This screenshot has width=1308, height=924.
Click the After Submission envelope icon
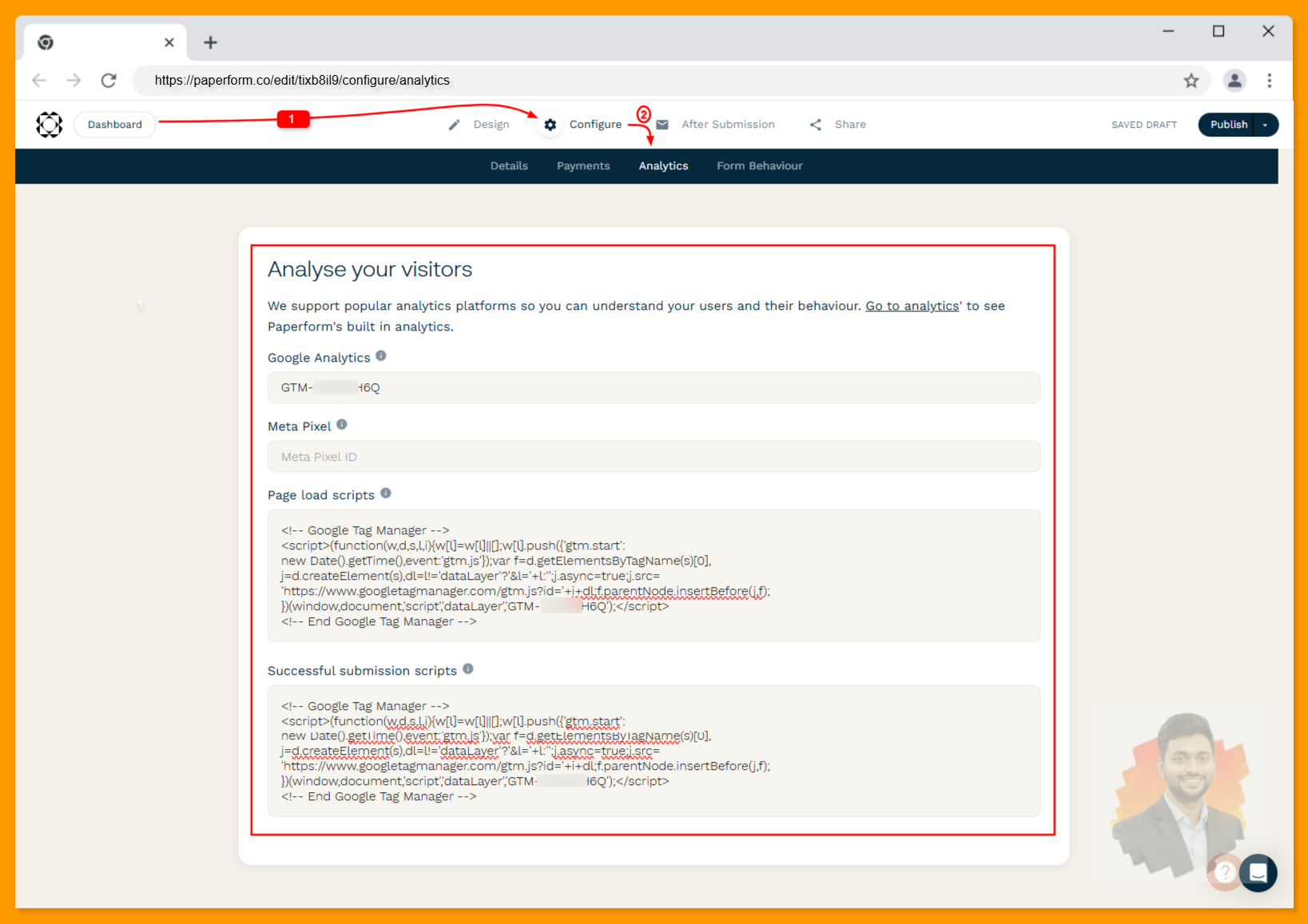(662, 124)
